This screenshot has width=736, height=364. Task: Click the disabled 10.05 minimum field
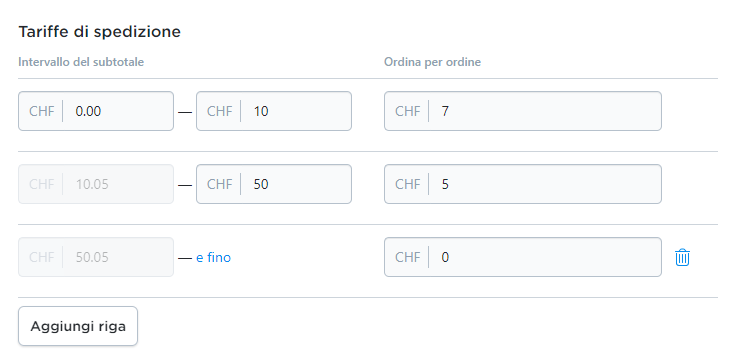pos(96,184)
